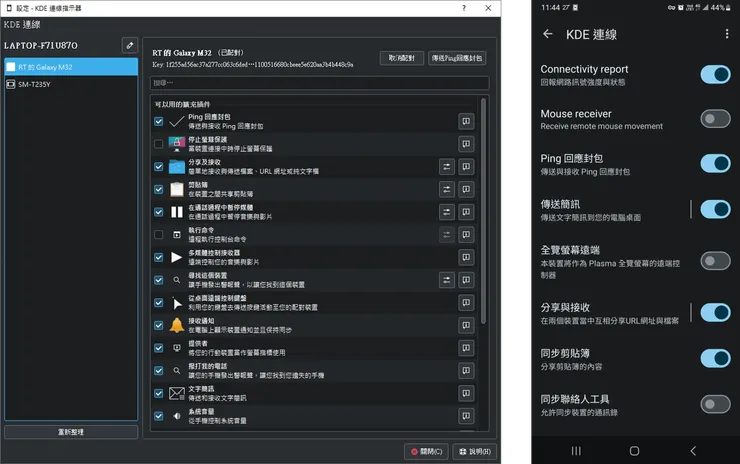Turn off the 傳送簡訊 toggle on phone

coord(715,209)
